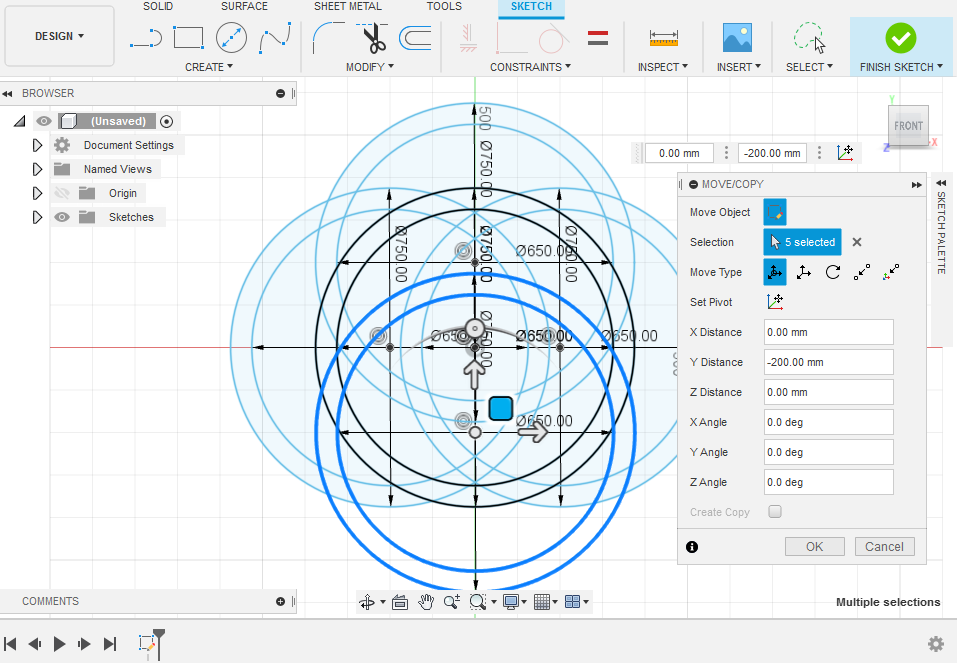This screenshot has height=663, width=957.
Task: Click the 5 selected button
Action: 803,242
